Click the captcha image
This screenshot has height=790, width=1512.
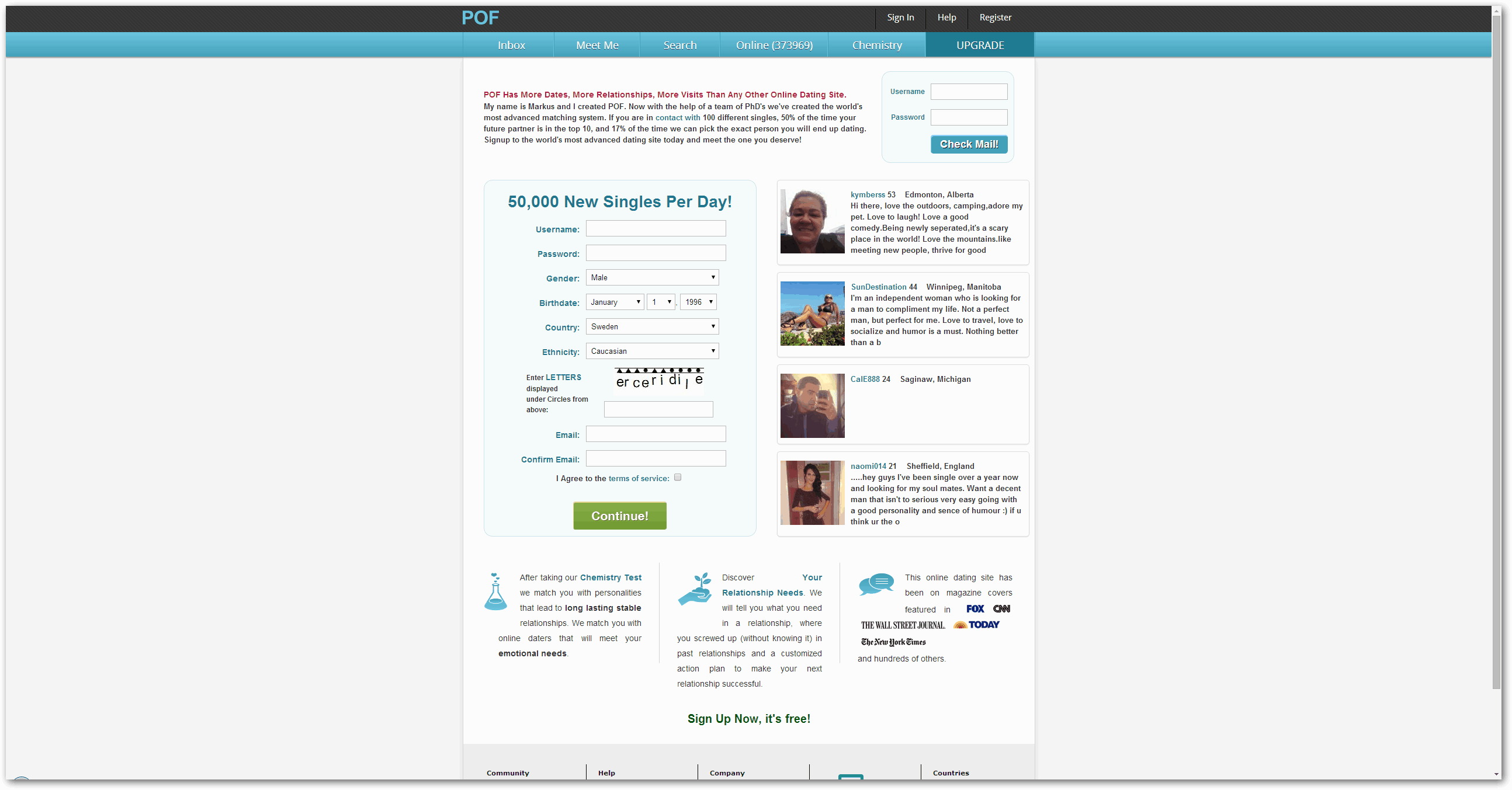coord(659,380)
